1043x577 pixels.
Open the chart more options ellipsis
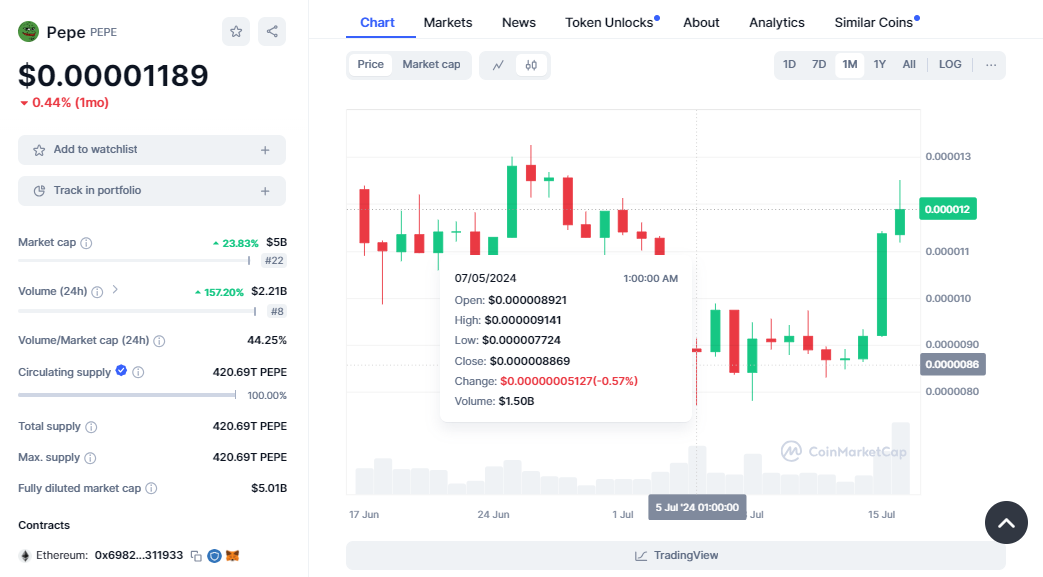coord(991,65)
